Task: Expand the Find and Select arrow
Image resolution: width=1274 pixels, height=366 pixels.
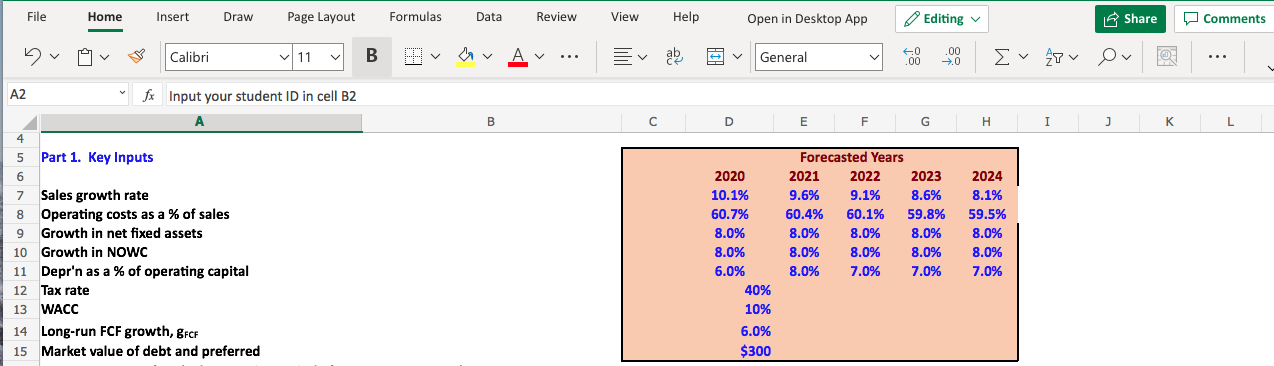Action: pos(1127,58)
